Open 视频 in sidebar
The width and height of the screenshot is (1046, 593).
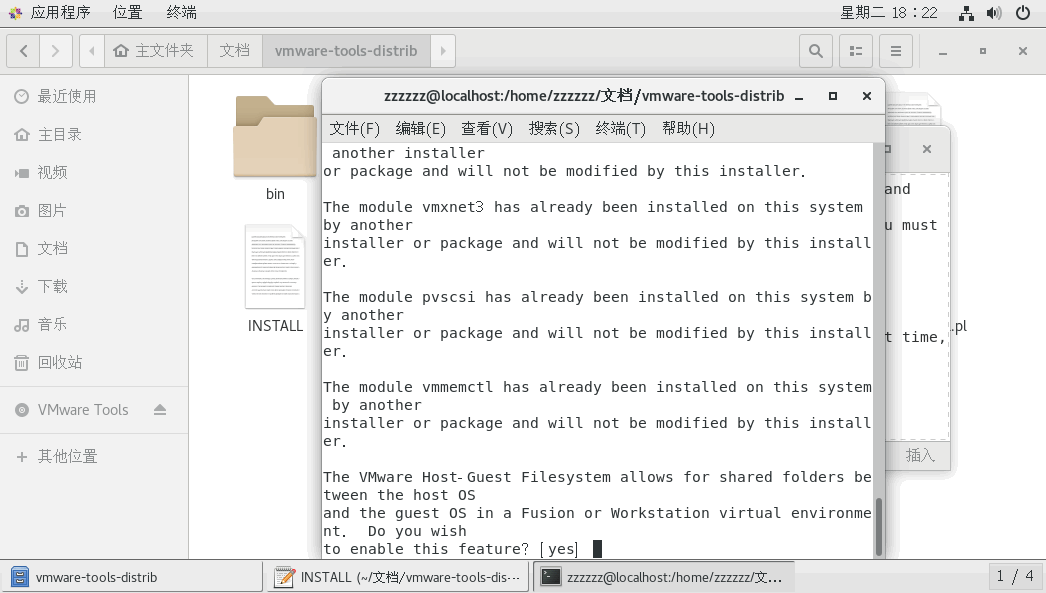[94, 173]
